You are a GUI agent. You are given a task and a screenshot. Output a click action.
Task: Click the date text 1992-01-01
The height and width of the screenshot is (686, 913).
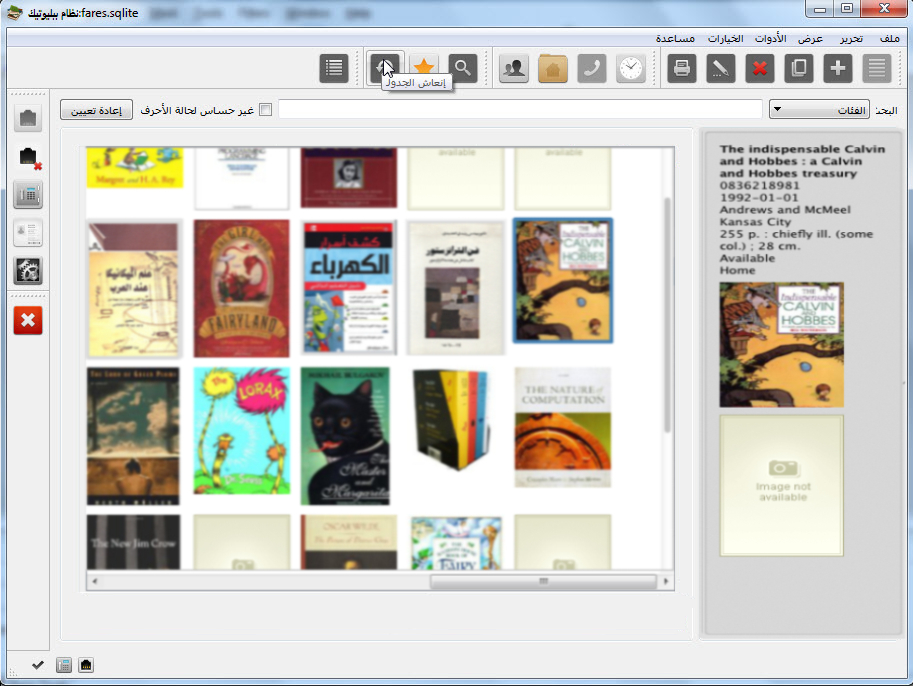759,197
